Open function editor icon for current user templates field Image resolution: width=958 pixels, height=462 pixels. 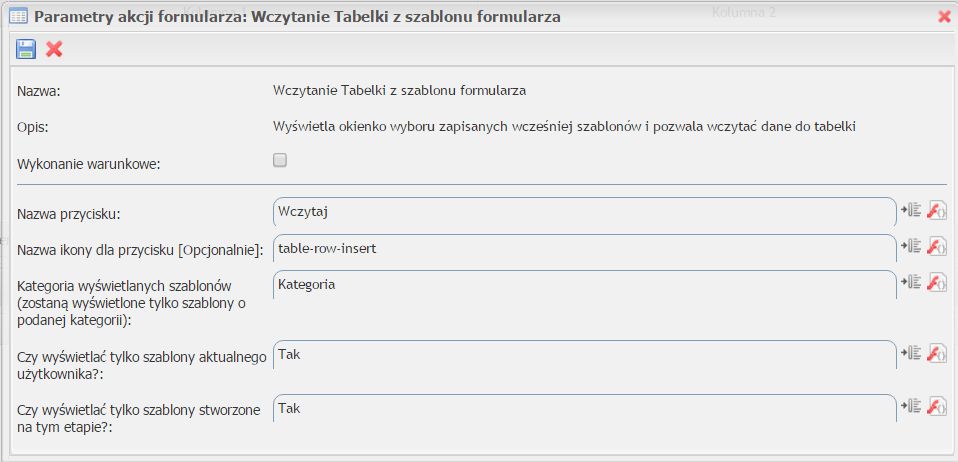[x=937, y=353]
